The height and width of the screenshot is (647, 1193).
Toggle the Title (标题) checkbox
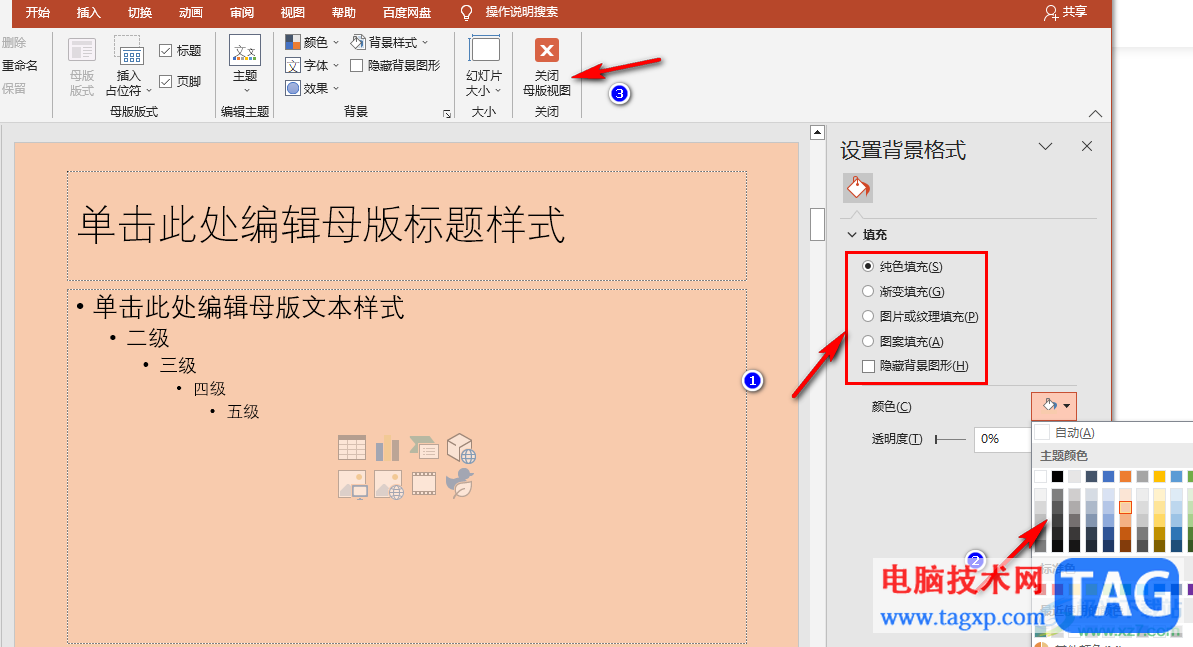165,50
